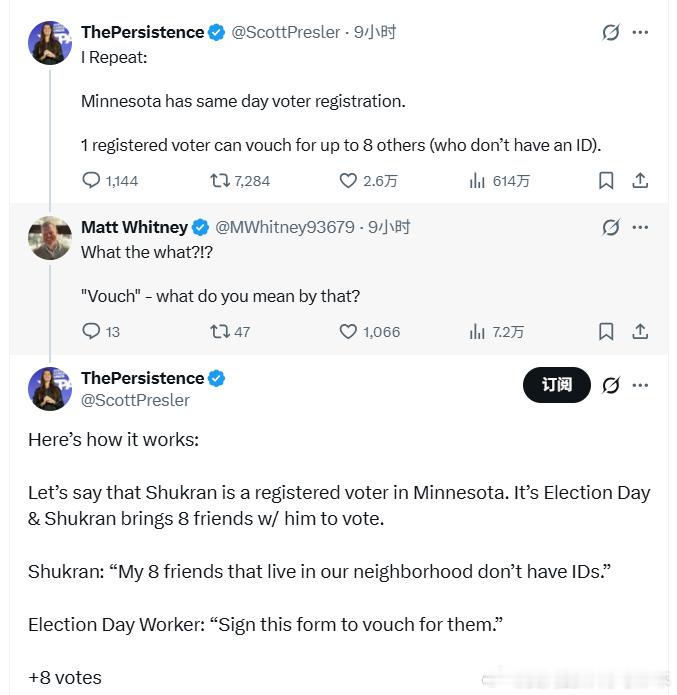Repost the post with 7,284 reposts
677x695 pixels.
coord(220,181)
